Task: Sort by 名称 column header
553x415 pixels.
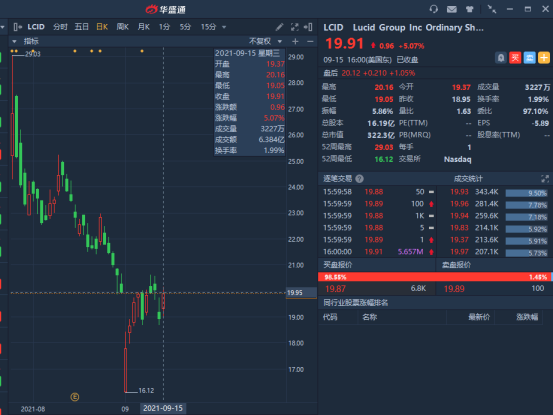Action: (370, 317)
